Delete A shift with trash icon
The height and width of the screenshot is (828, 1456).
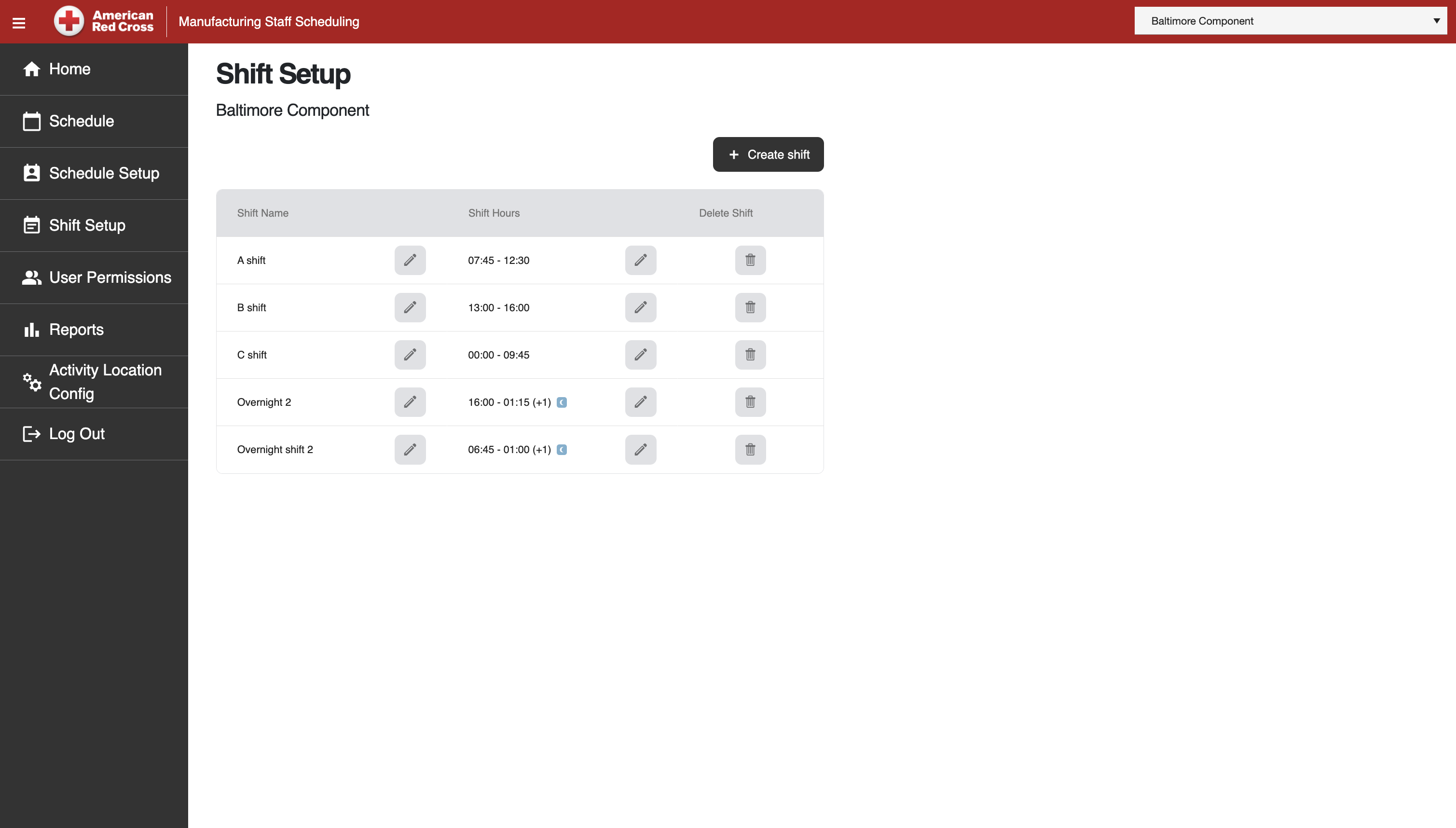pos(751,261)
